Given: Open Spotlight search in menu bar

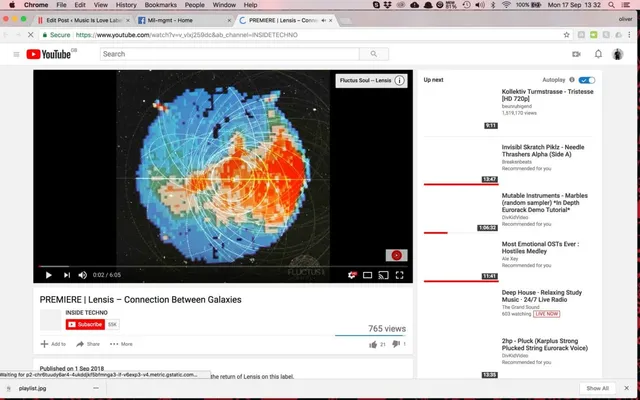Looking at the screenshot, I should pyautogui.click(x=611, y=5).
